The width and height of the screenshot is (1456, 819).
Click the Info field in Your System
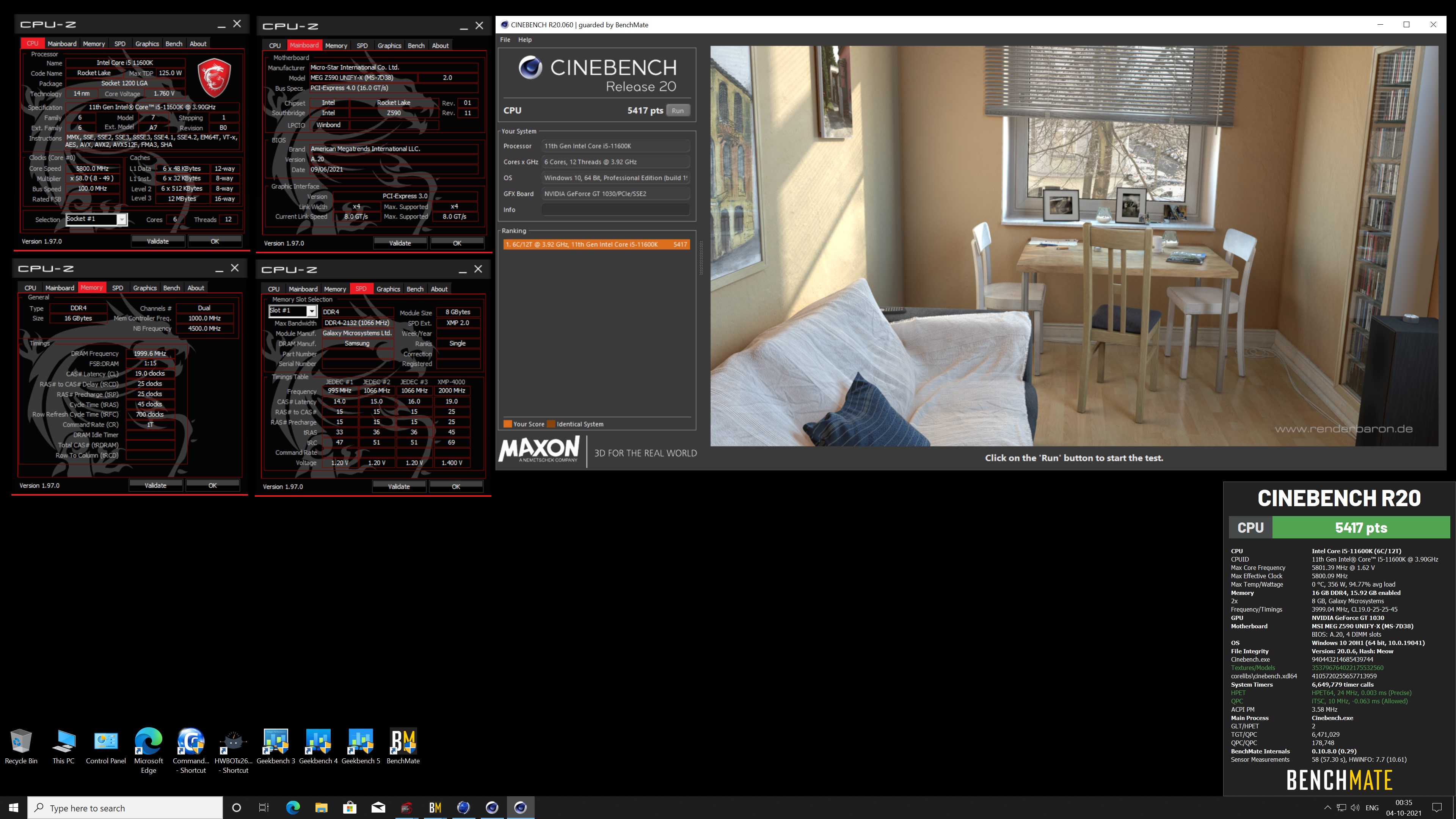click(615, 209)
